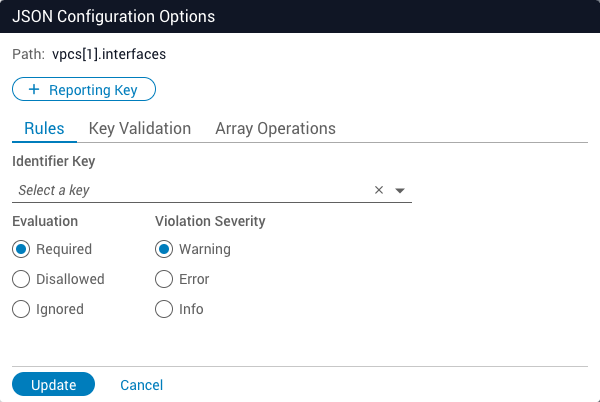Image resolution: width=600 pixels, height=402 pixels.
Task: Open the Key Validation tab
Action: pyautogui.click(x=140, y=129)
